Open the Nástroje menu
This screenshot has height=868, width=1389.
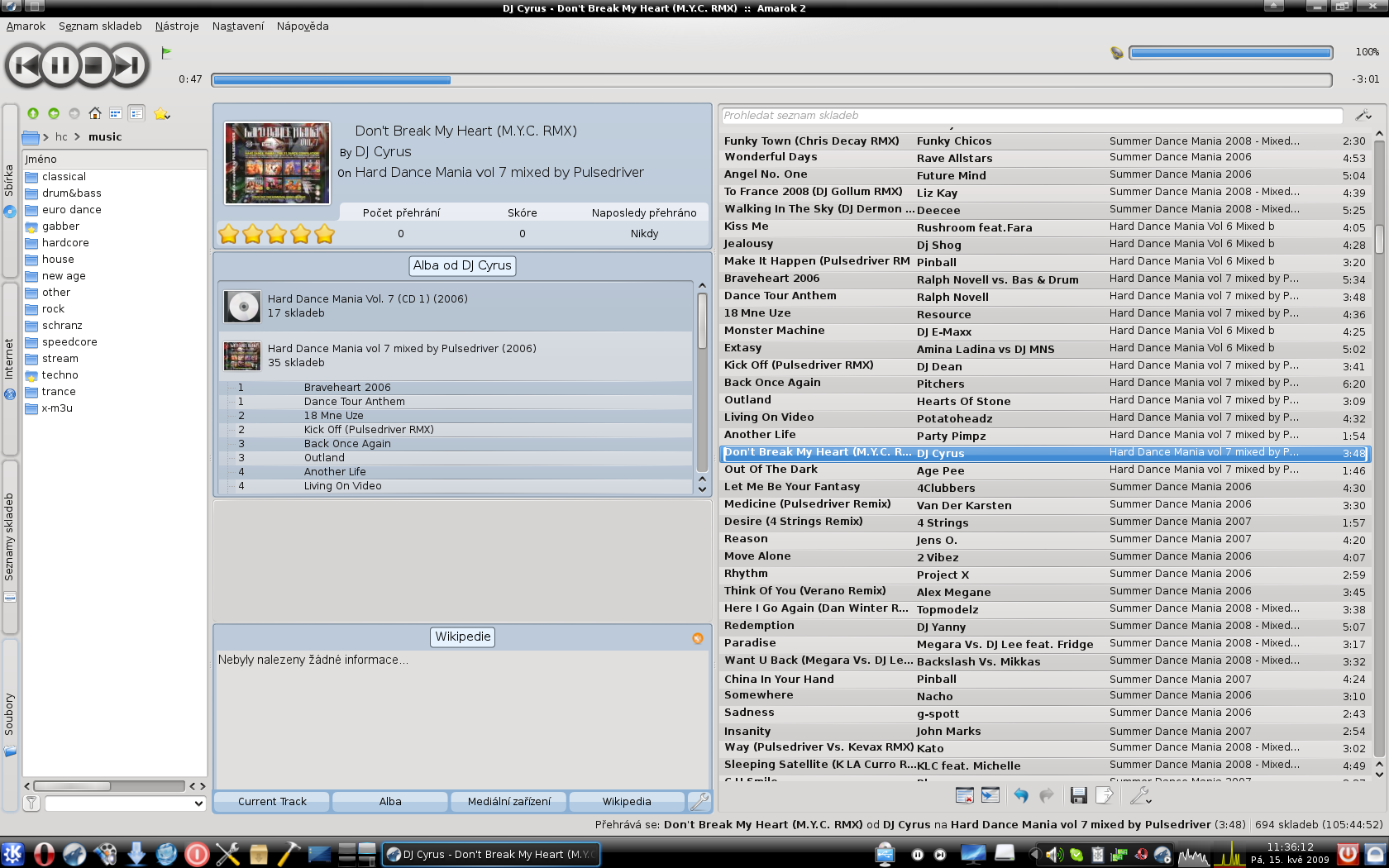click(x=177, y=26)
